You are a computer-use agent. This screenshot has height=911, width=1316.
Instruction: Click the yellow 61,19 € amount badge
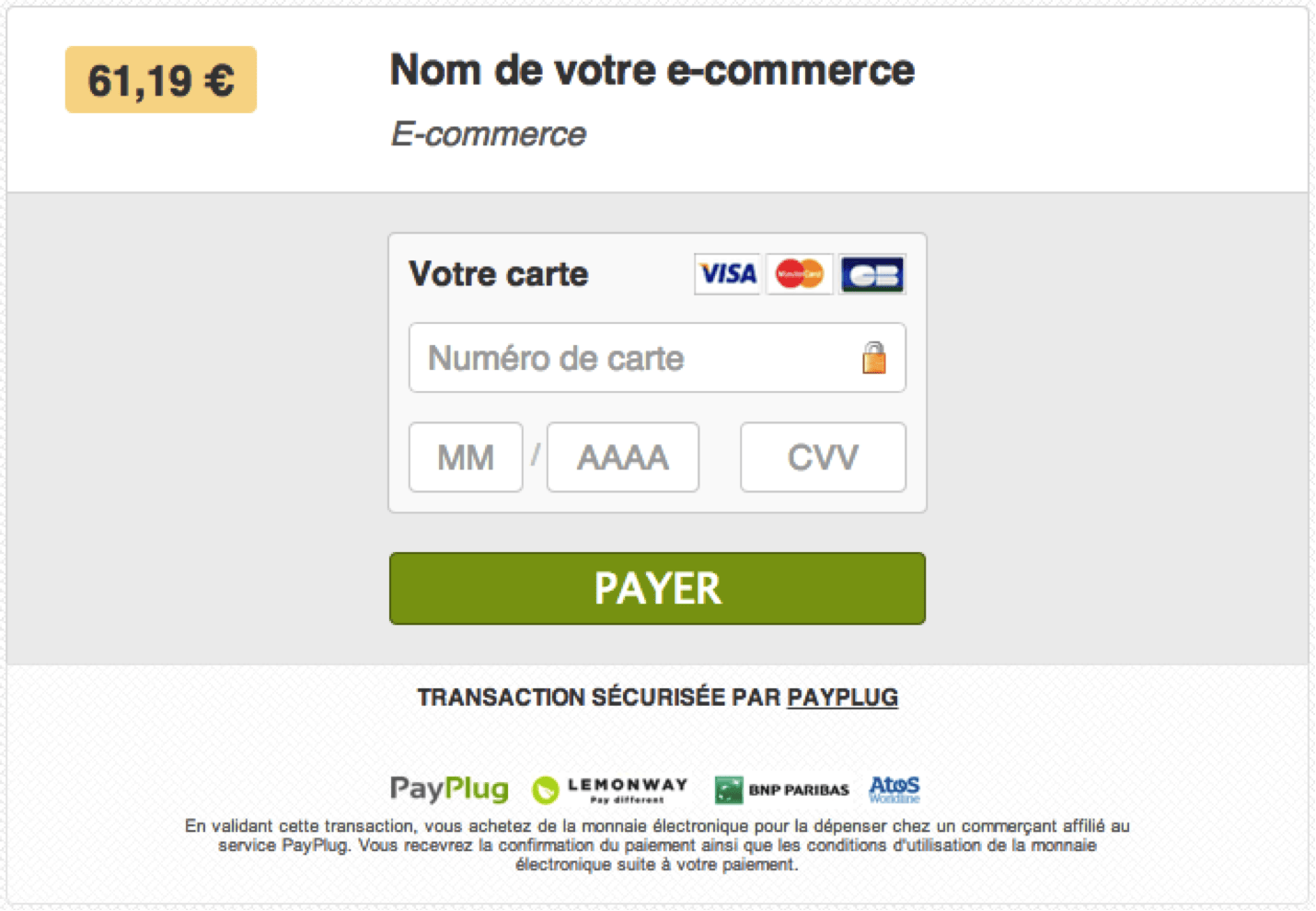tap(160, 81)
